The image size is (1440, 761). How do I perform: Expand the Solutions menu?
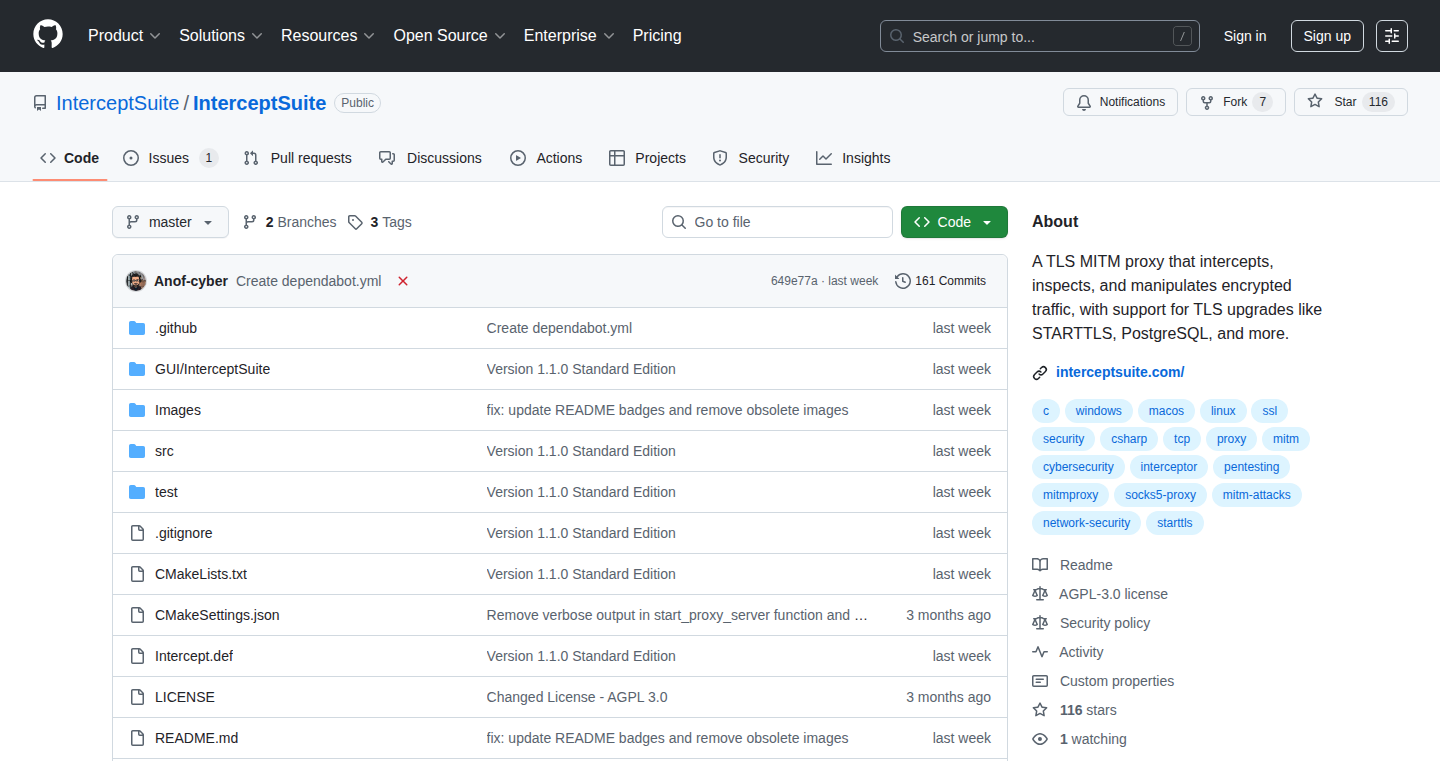pyautogui.click(x=221, y=36)
